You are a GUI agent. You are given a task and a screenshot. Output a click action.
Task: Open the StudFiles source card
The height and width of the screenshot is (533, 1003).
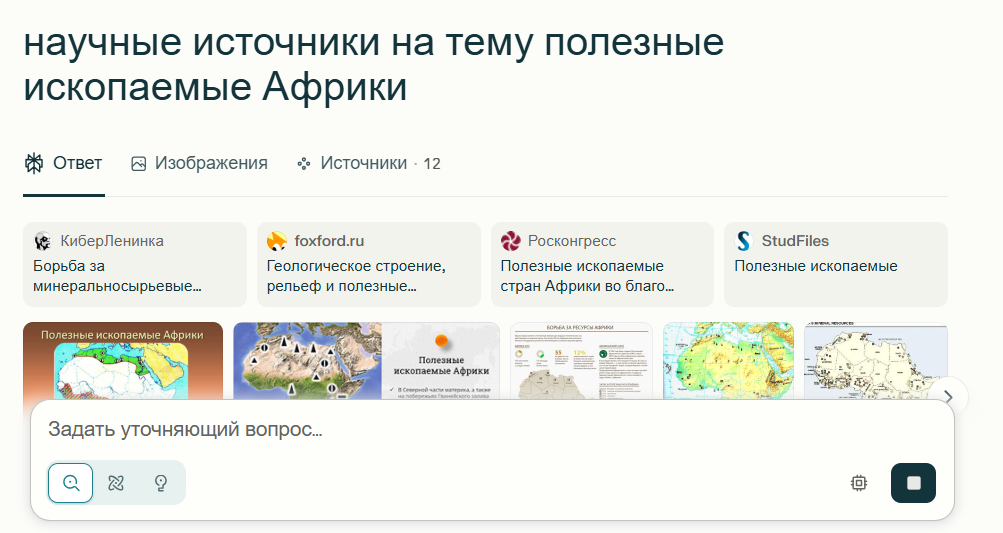tap(835, 264)
